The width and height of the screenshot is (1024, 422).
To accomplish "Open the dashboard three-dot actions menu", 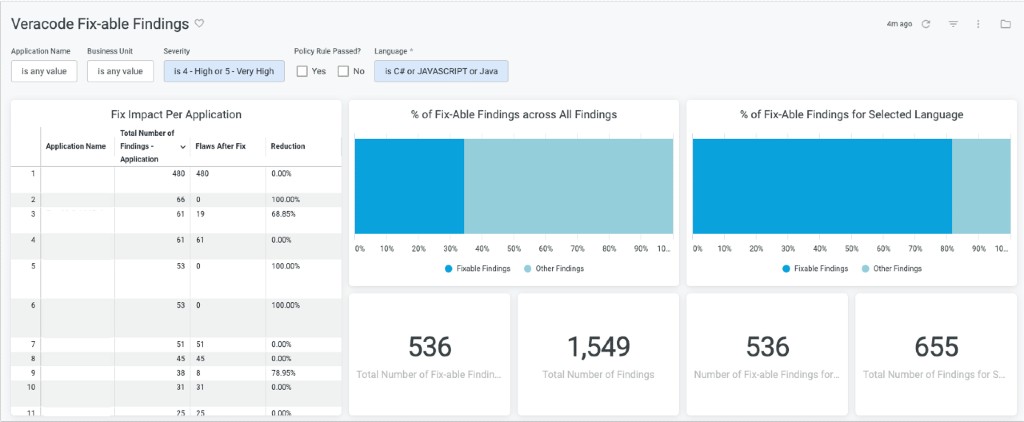I will click(x=978, y=24).
